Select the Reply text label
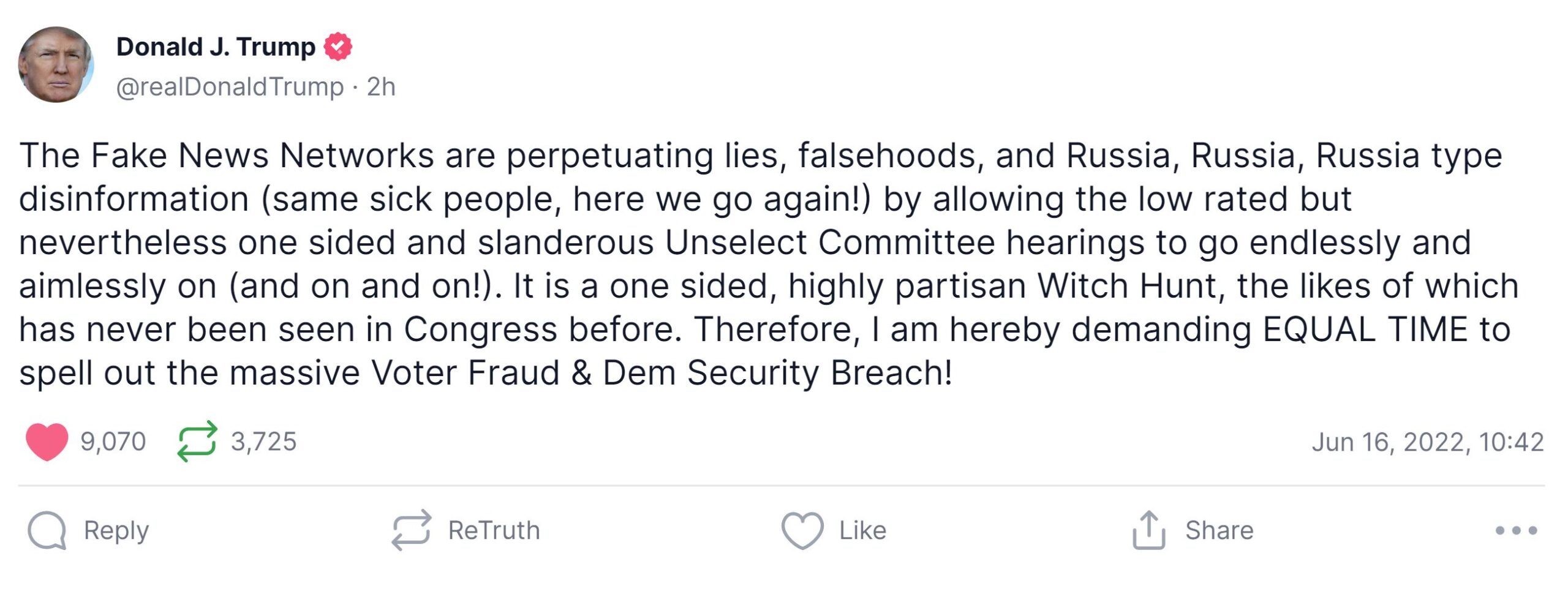The image size is (1568, 591). pos(116,530)
